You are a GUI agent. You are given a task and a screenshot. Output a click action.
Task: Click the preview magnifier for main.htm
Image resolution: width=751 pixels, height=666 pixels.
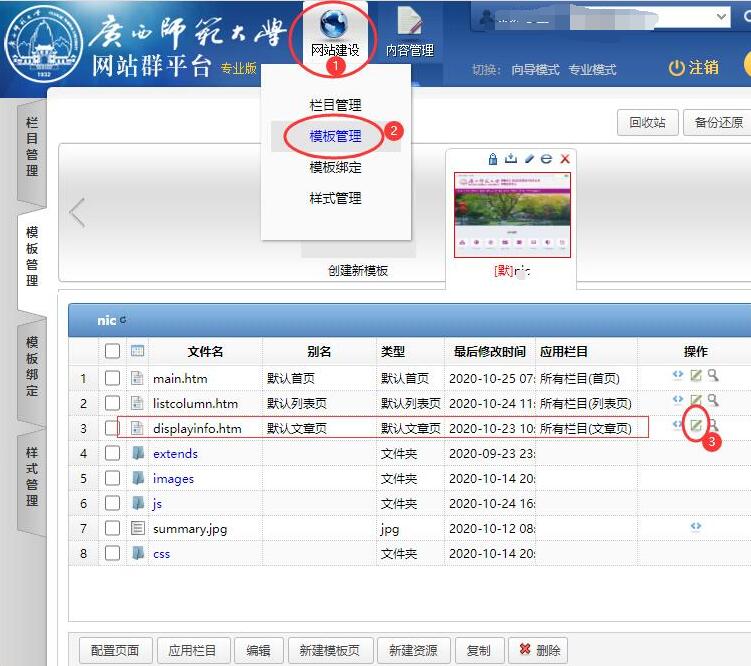click(x=713, y=375)
